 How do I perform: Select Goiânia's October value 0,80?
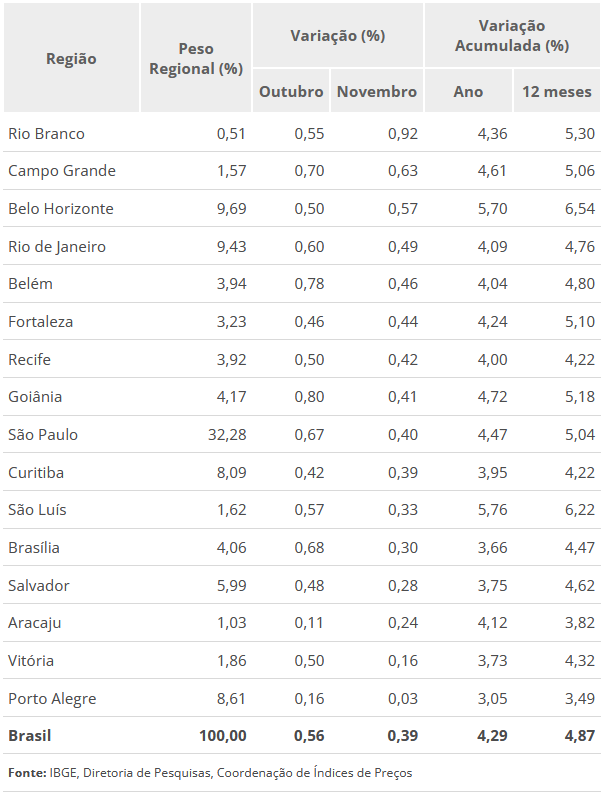click(309, 396)
